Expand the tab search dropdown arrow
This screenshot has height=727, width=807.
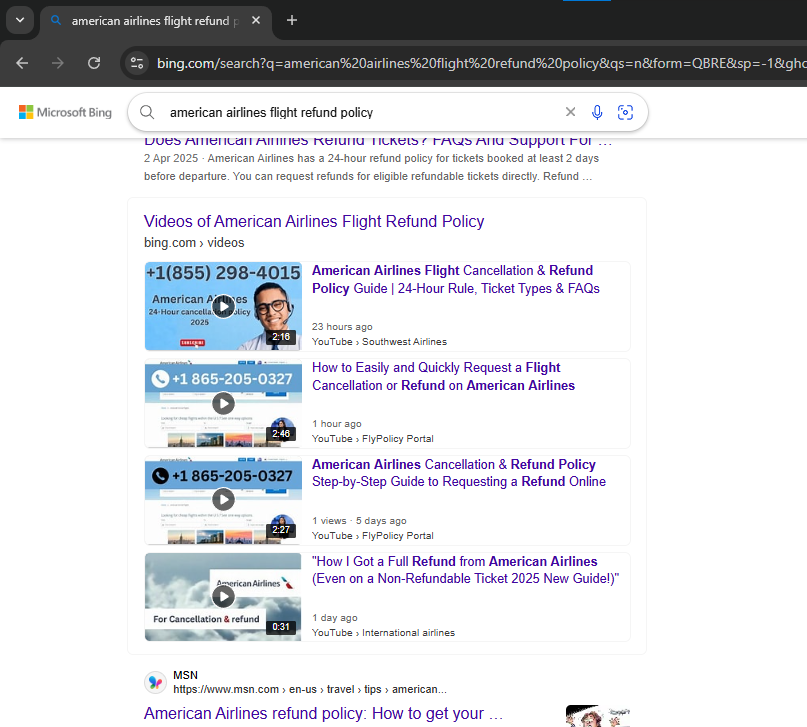20,20
